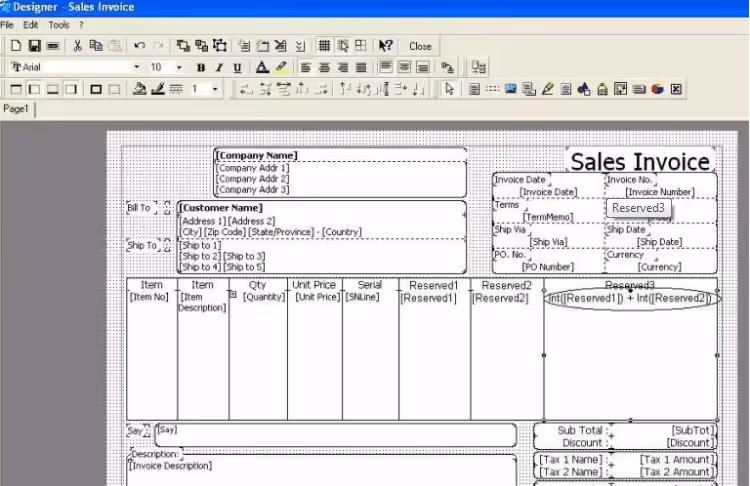Click the group objects icon
The height and width of the screenshot is (486, 750).
pyautogui.click(x=220, y=46)
